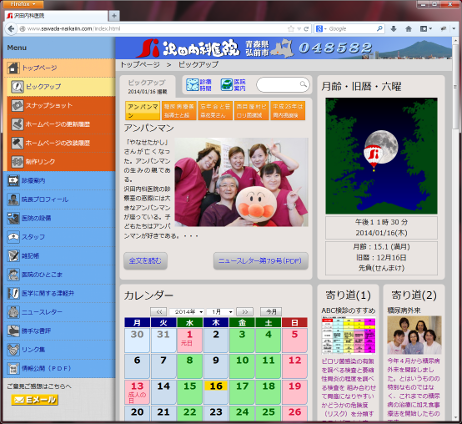Select the 沢田内科医院 browser tab
The width and height of the screenshot is (462, 424).
pos(56,16)
